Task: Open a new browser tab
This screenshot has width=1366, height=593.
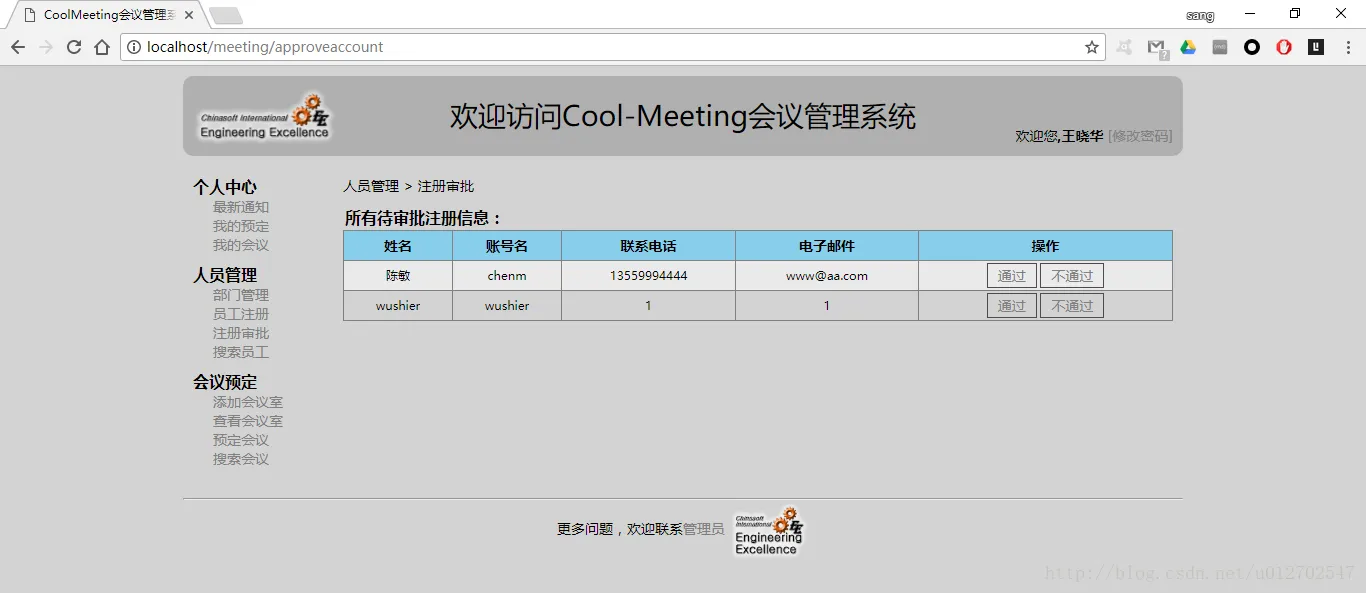Action: coord(226,15)
